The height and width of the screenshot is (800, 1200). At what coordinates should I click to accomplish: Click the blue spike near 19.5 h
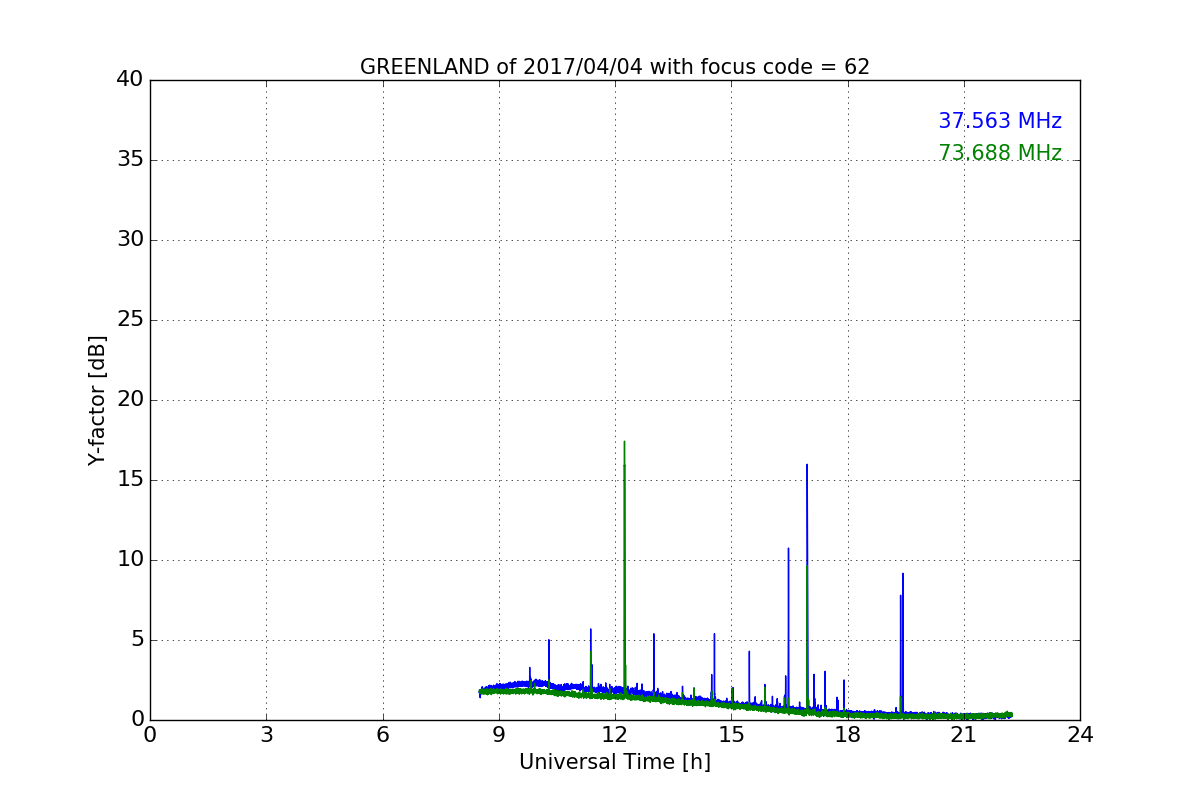(902, 642)
